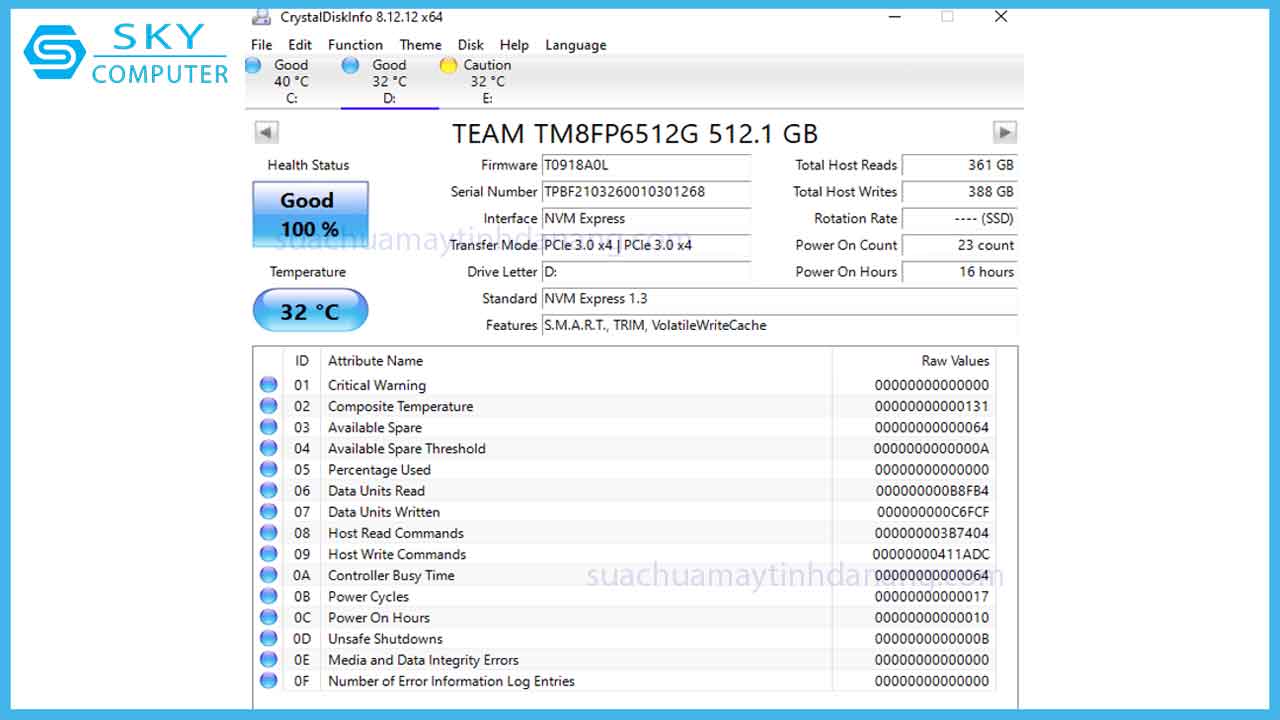Open the Theme menu
Viewport: 1280px width, 720px height.
pos(421,45)
